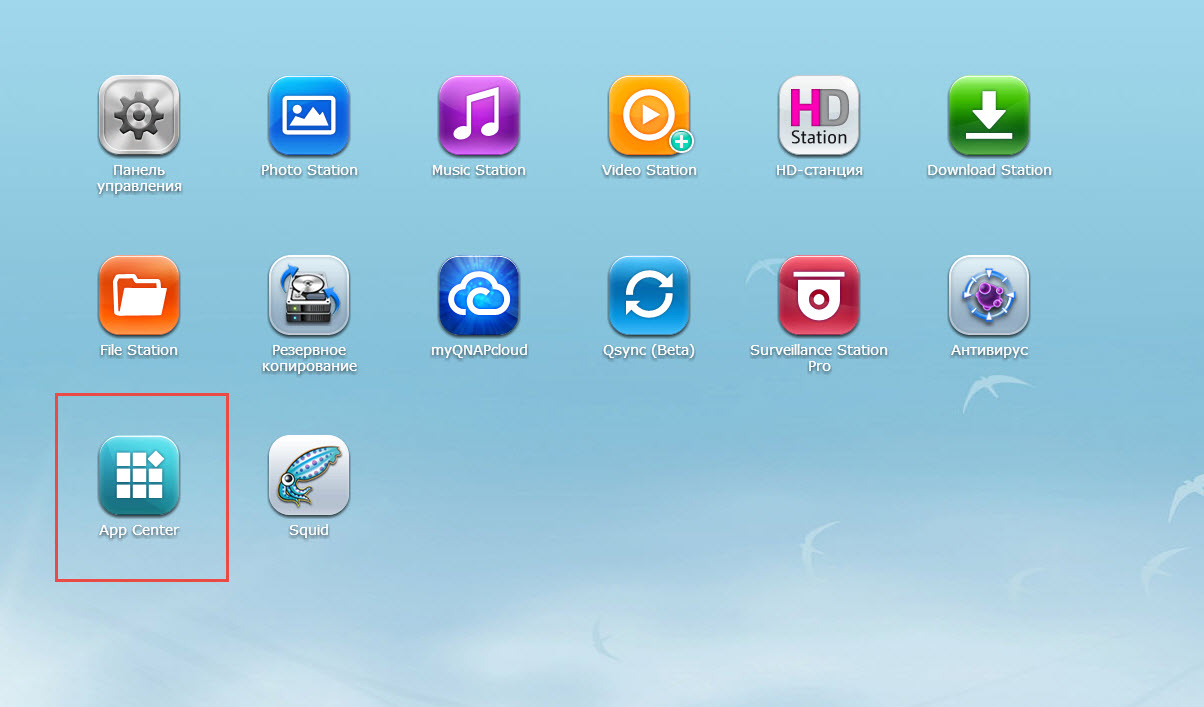Open the Антивирус app

pyautogui.click(x=989, y=296)
